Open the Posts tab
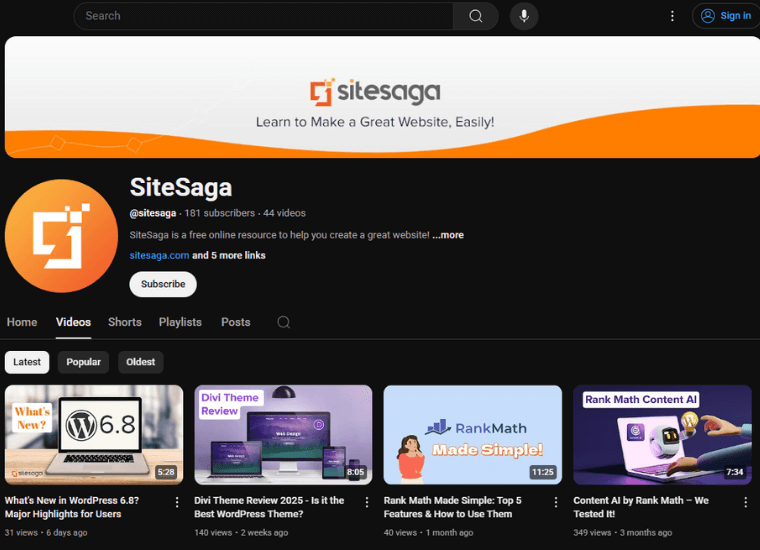The height and width of the screenshot is (550, 760). click(236, 322)
